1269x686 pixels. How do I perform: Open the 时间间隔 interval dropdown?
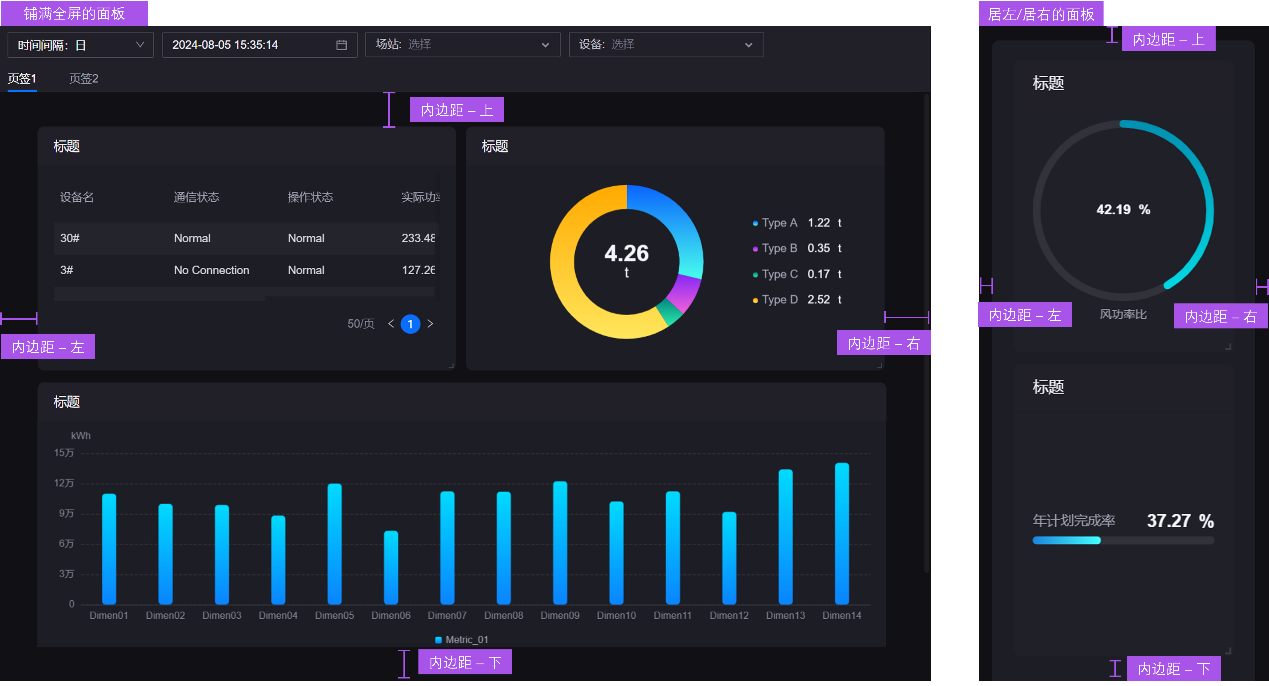tap(80, 45)
